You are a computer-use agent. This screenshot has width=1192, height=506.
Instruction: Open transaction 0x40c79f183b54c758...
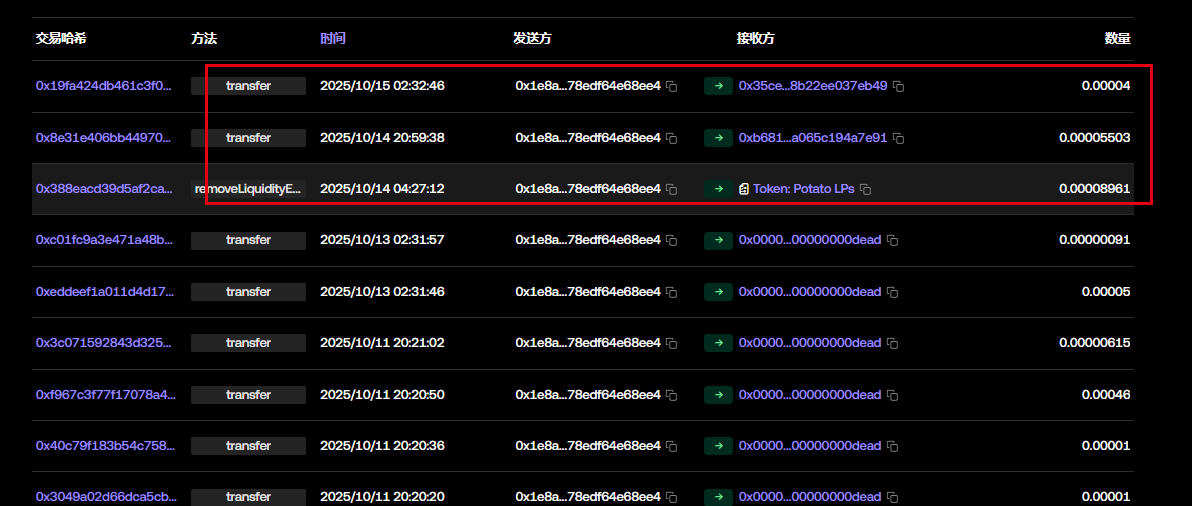(105, 445)
